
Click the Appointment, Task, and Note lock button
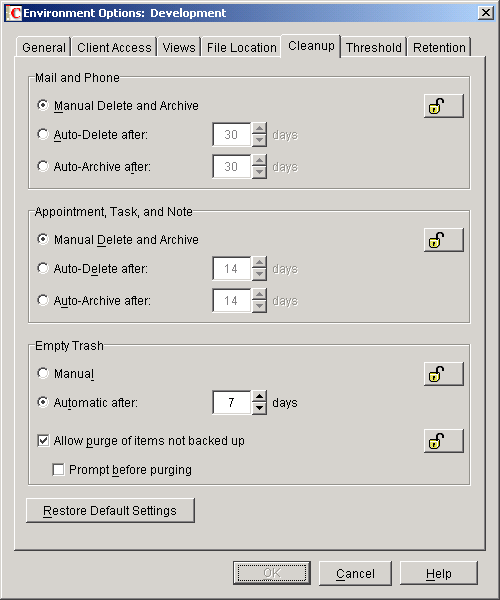point(443,240)
